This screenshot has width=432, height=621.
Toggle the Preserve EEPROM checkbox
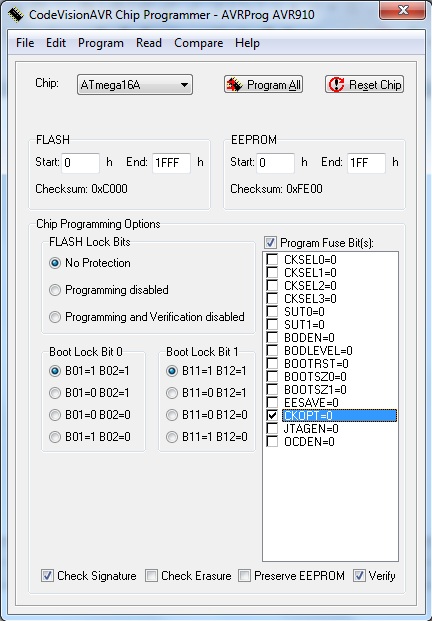[x=244, y=575]
